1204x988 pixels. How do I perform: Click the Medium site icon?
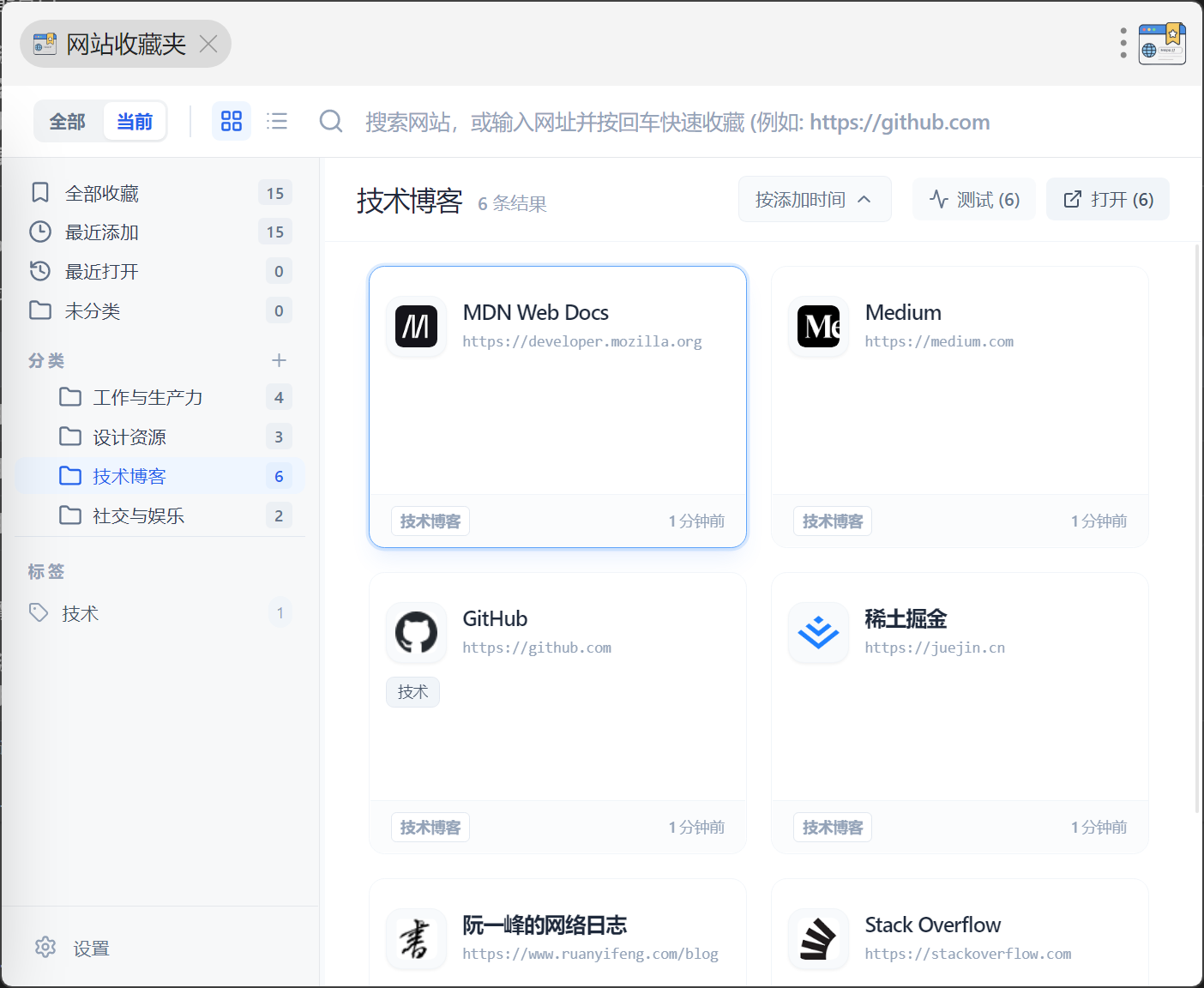(x=818, y=327)
